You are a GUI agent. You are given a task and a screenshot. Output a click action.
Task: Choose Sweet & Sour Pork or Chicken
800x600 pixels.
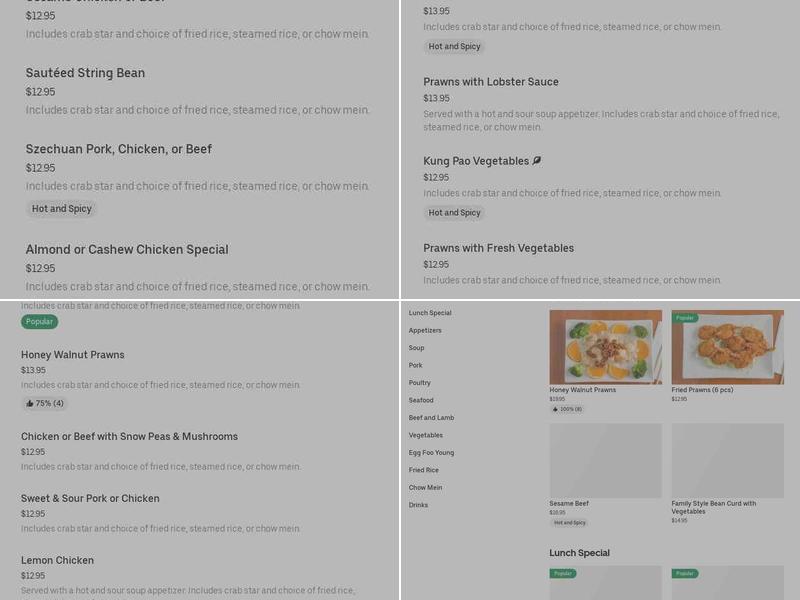[x=90, y=498]
